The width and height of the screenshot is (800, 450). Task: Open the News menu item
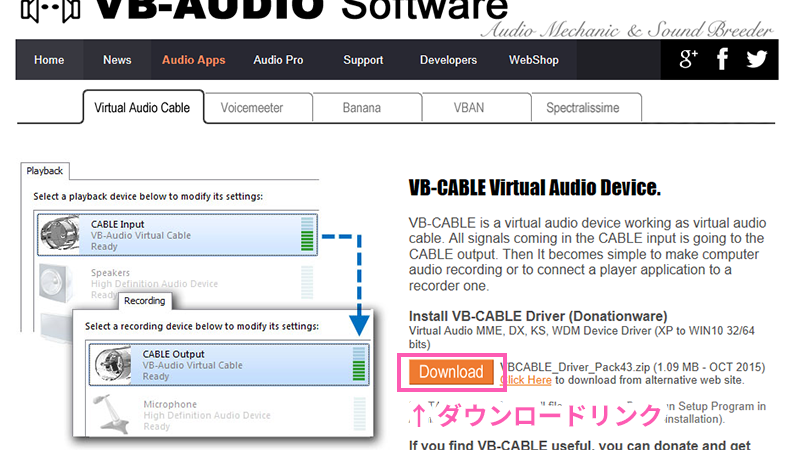(117, 60)
